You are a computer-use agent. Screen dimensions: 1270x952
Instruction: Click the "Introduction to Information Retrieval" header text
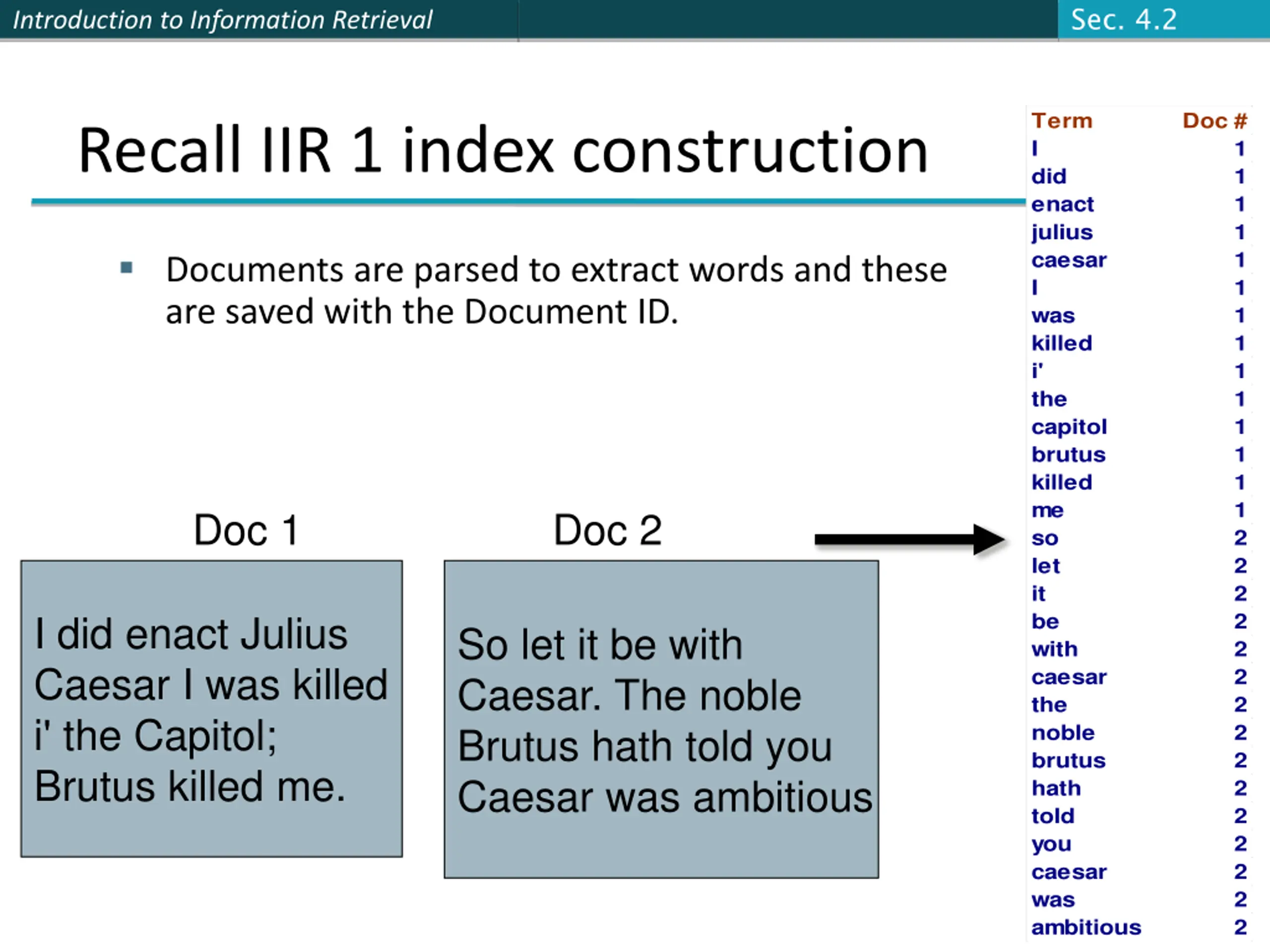[222, 20]
